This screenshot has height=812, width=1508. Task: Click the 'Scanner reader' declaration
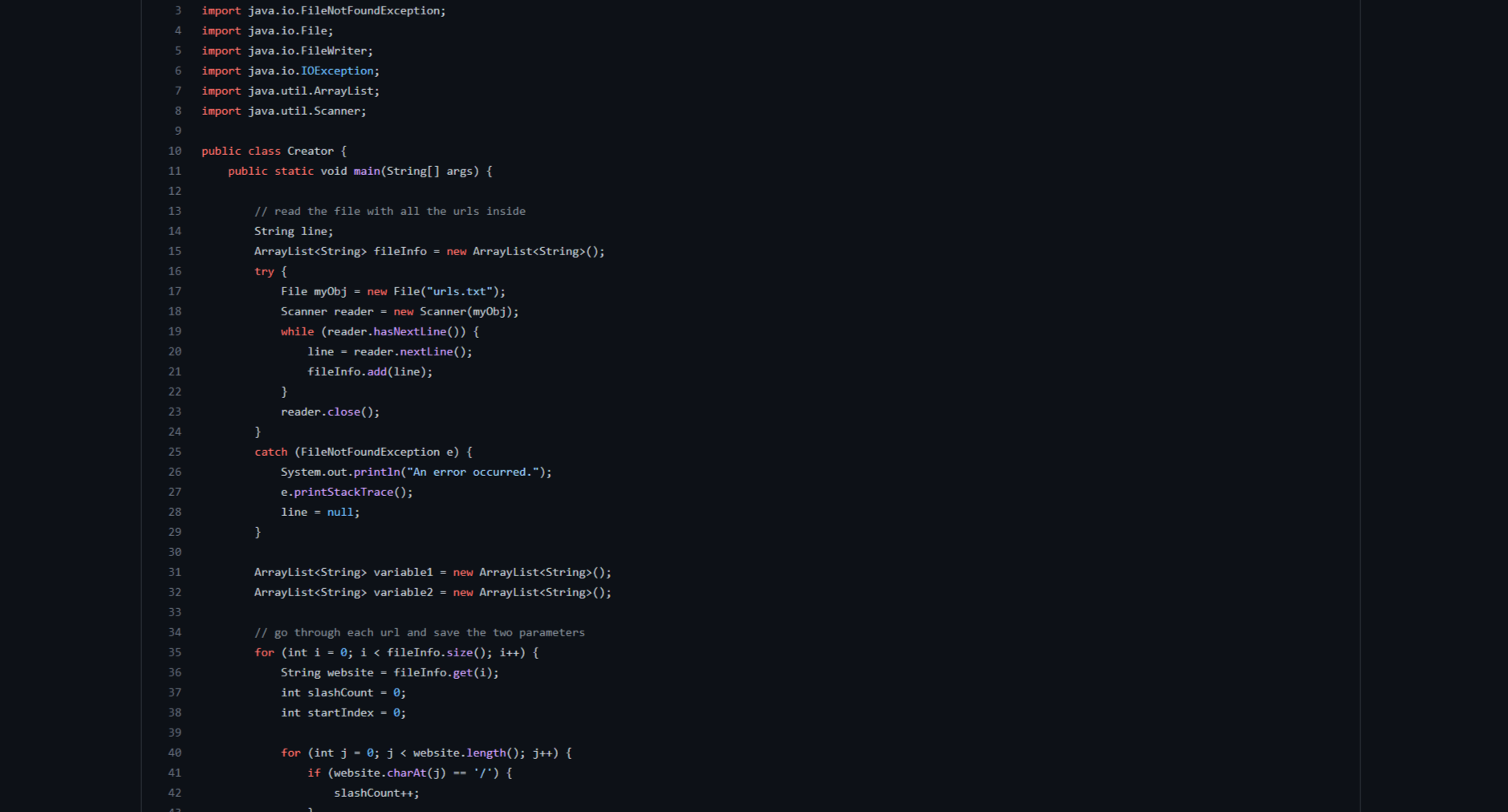click(x=400, y=311)
